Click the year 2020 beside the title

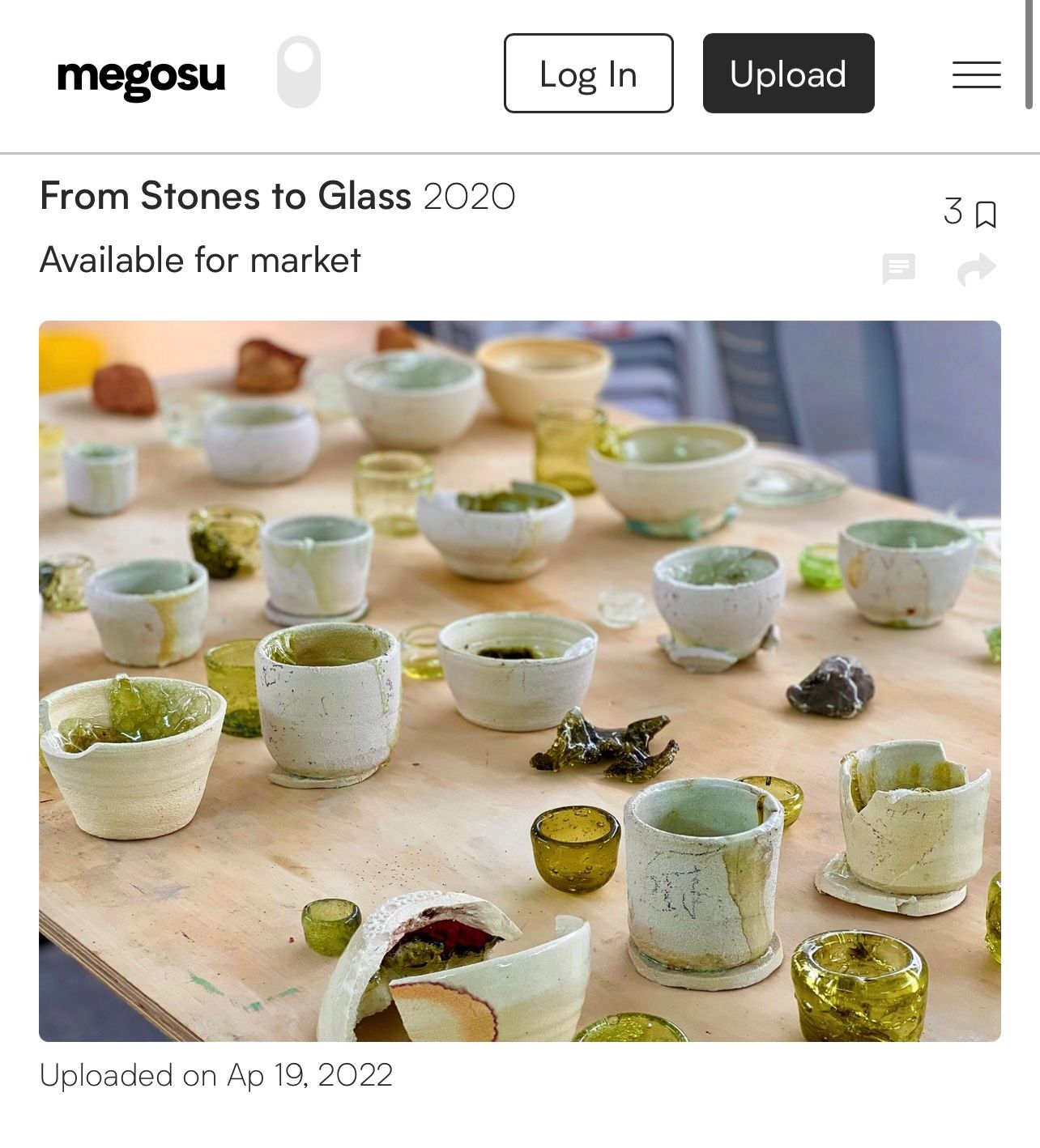tap(469, 197)
